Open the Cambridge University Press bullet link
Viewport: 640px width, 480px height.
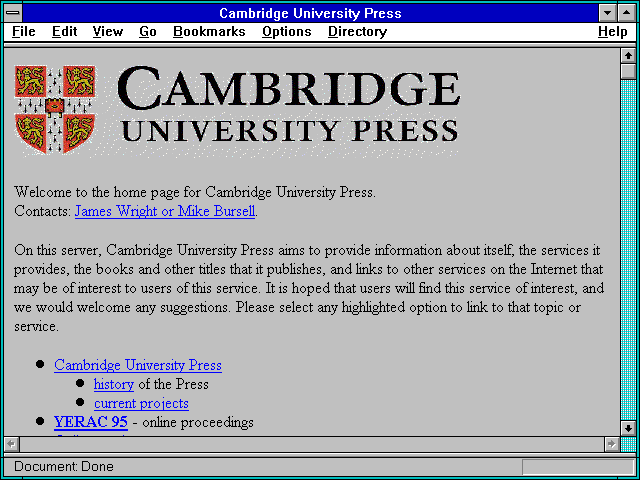pos(138,365)
